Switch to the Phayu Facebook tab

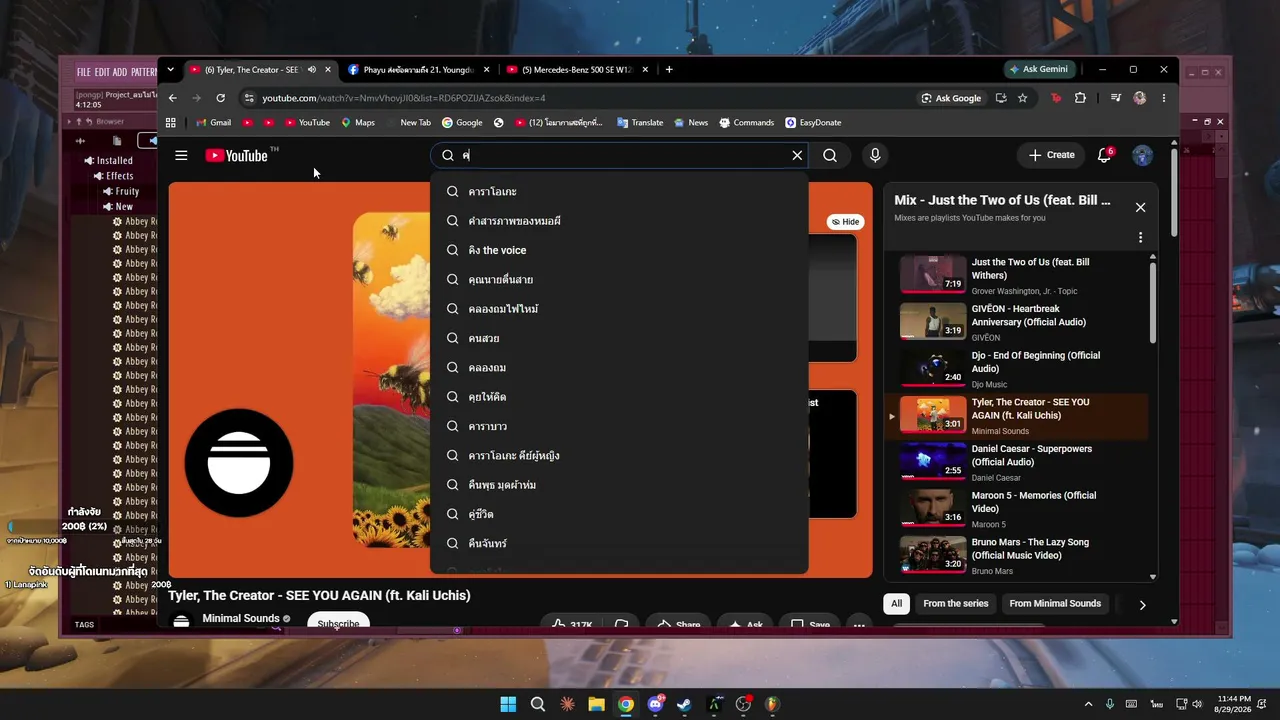coord(418,70)
